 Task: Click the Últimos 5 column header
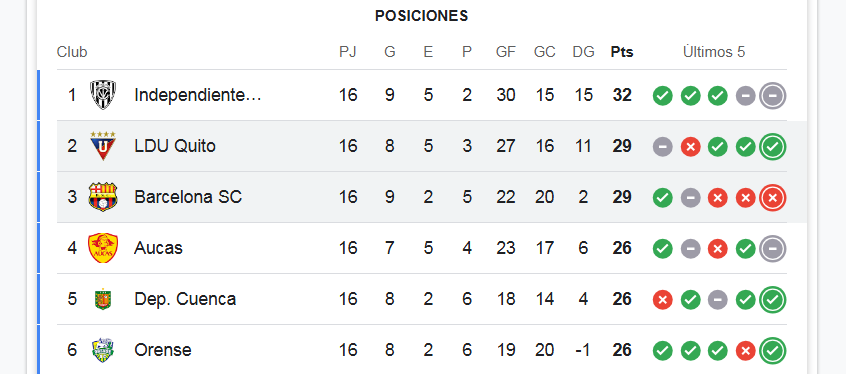pos(714,52)
